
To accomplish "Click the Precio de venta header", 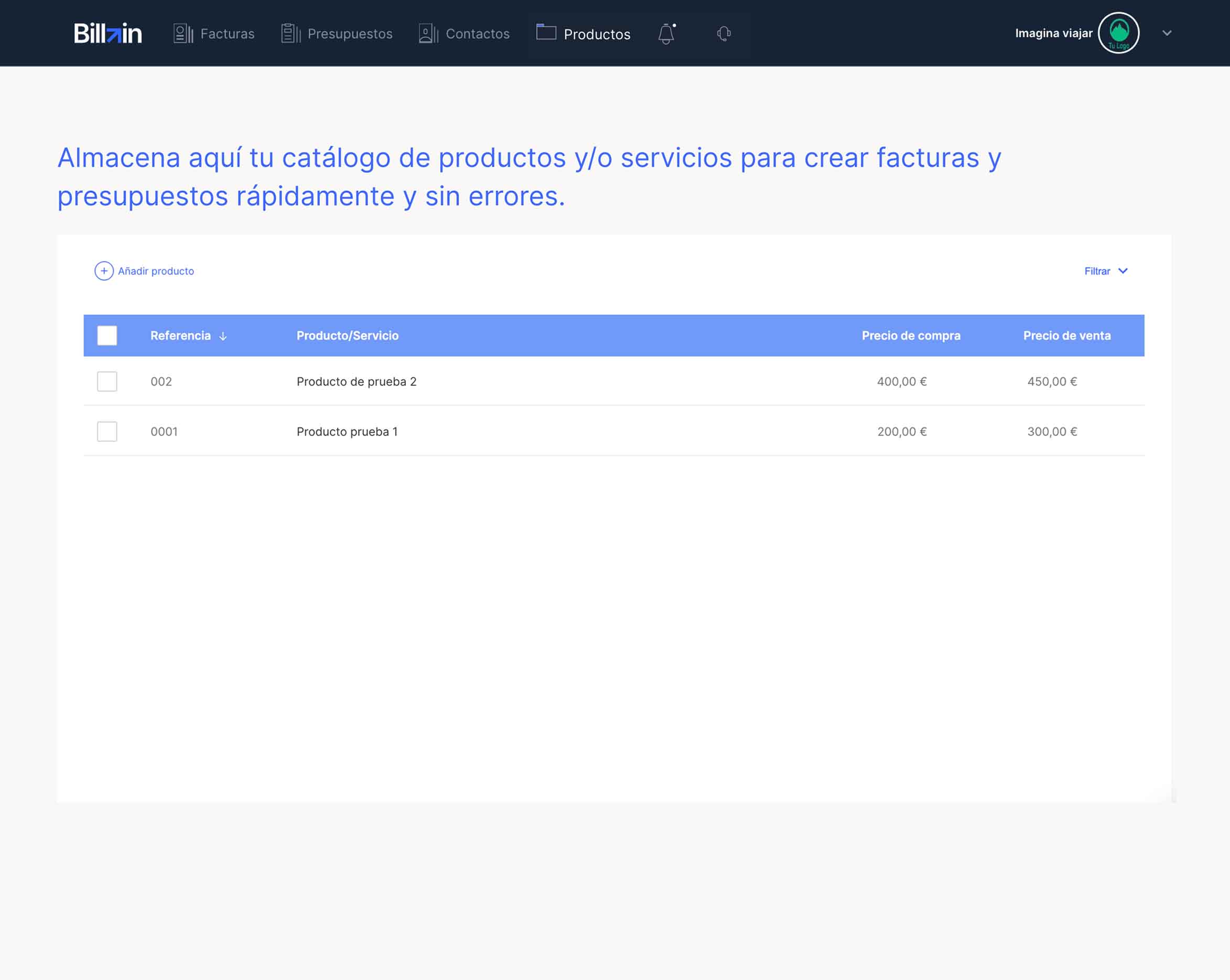I will click(1066, 335).
